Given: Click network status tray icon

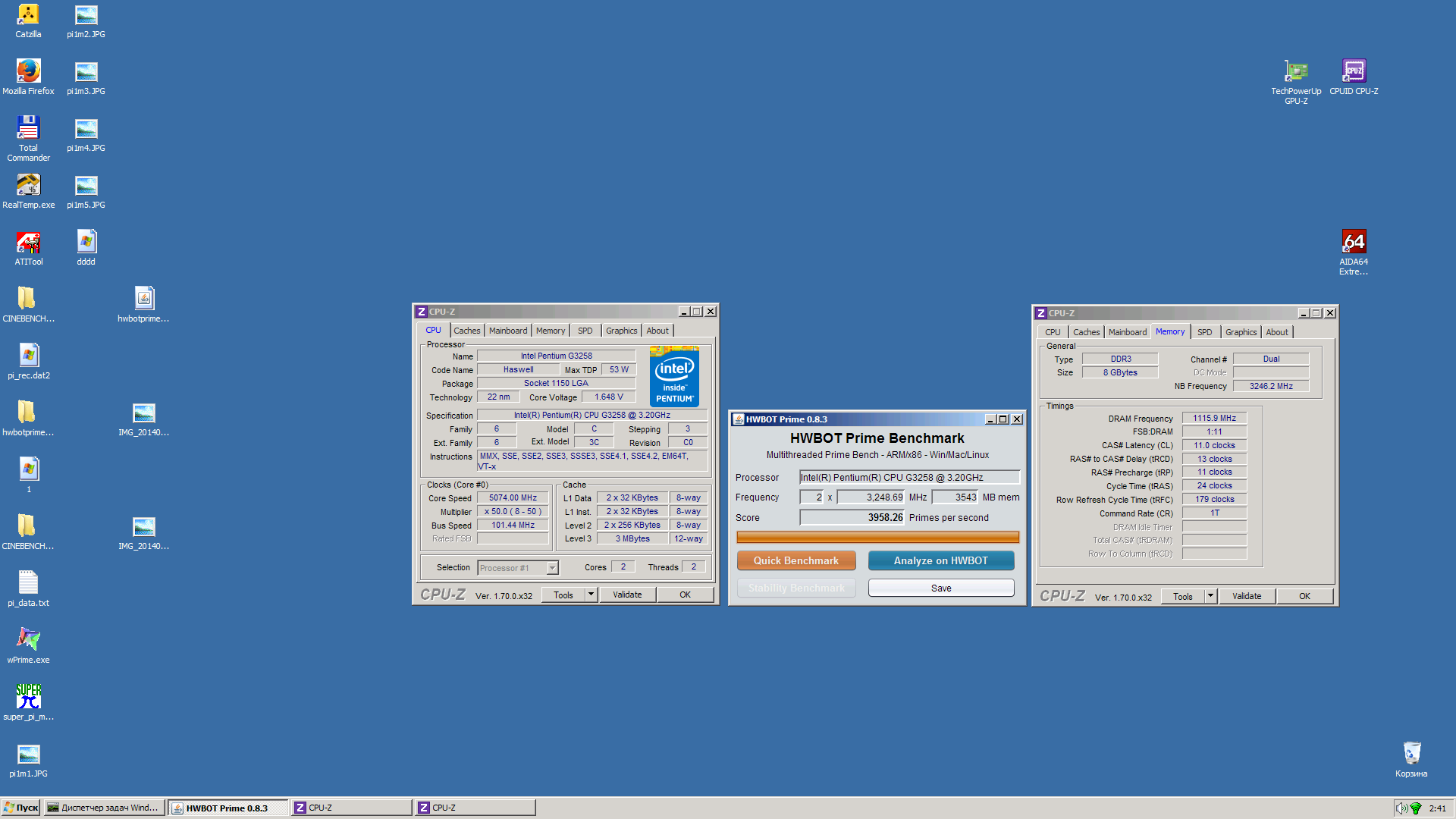Looking at the screenshot, I should click(x=1415, y=808).
